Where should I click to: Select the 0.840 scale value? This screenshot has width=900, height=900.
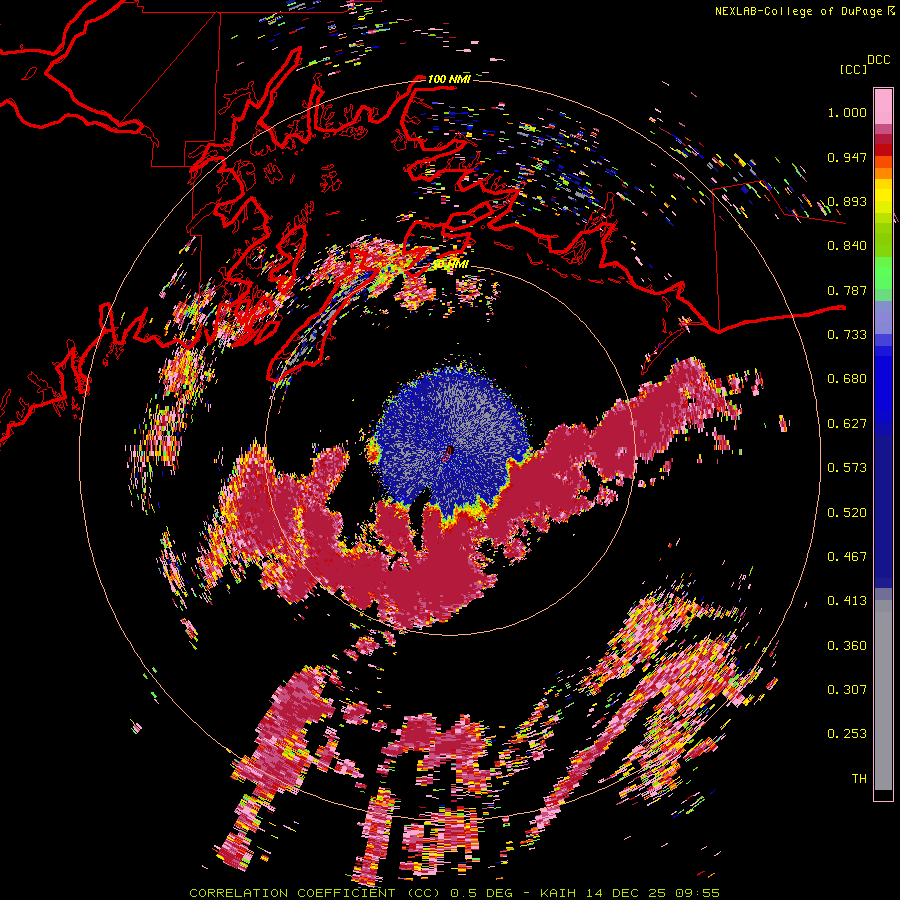tap(847, 246)
